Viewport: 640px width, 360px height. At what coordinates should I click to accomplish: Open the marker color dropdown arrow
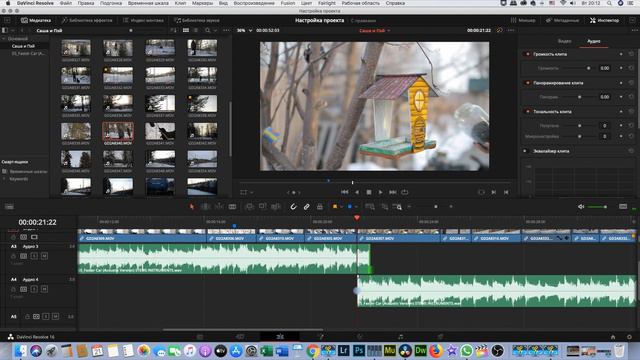356,207
